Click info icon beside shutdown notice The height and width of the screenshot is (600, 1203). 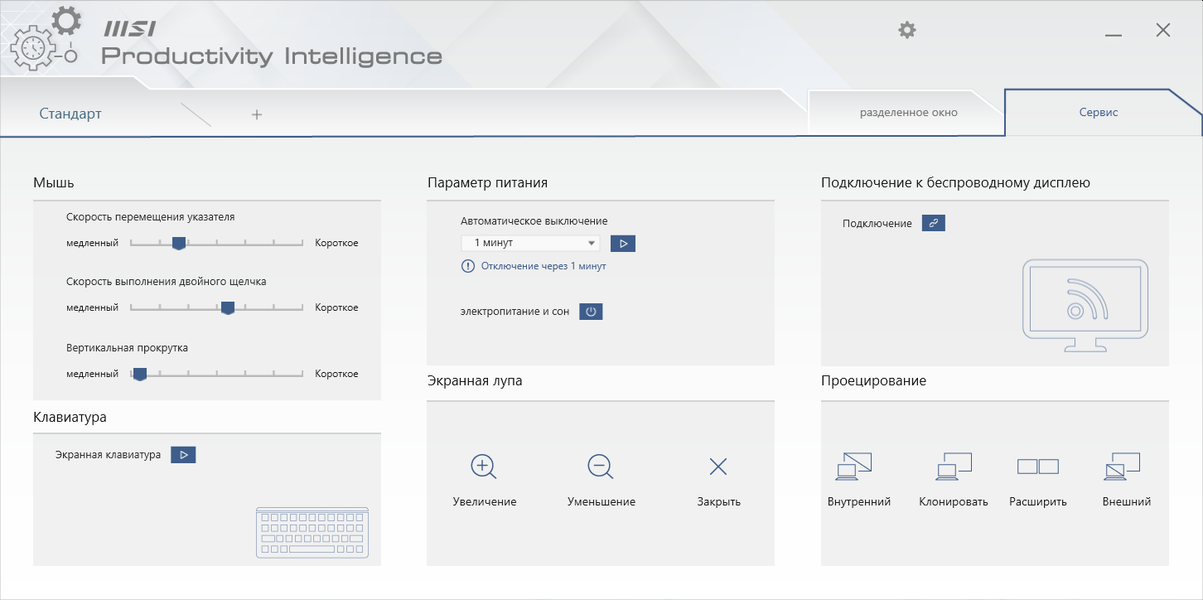coord(468,266)
